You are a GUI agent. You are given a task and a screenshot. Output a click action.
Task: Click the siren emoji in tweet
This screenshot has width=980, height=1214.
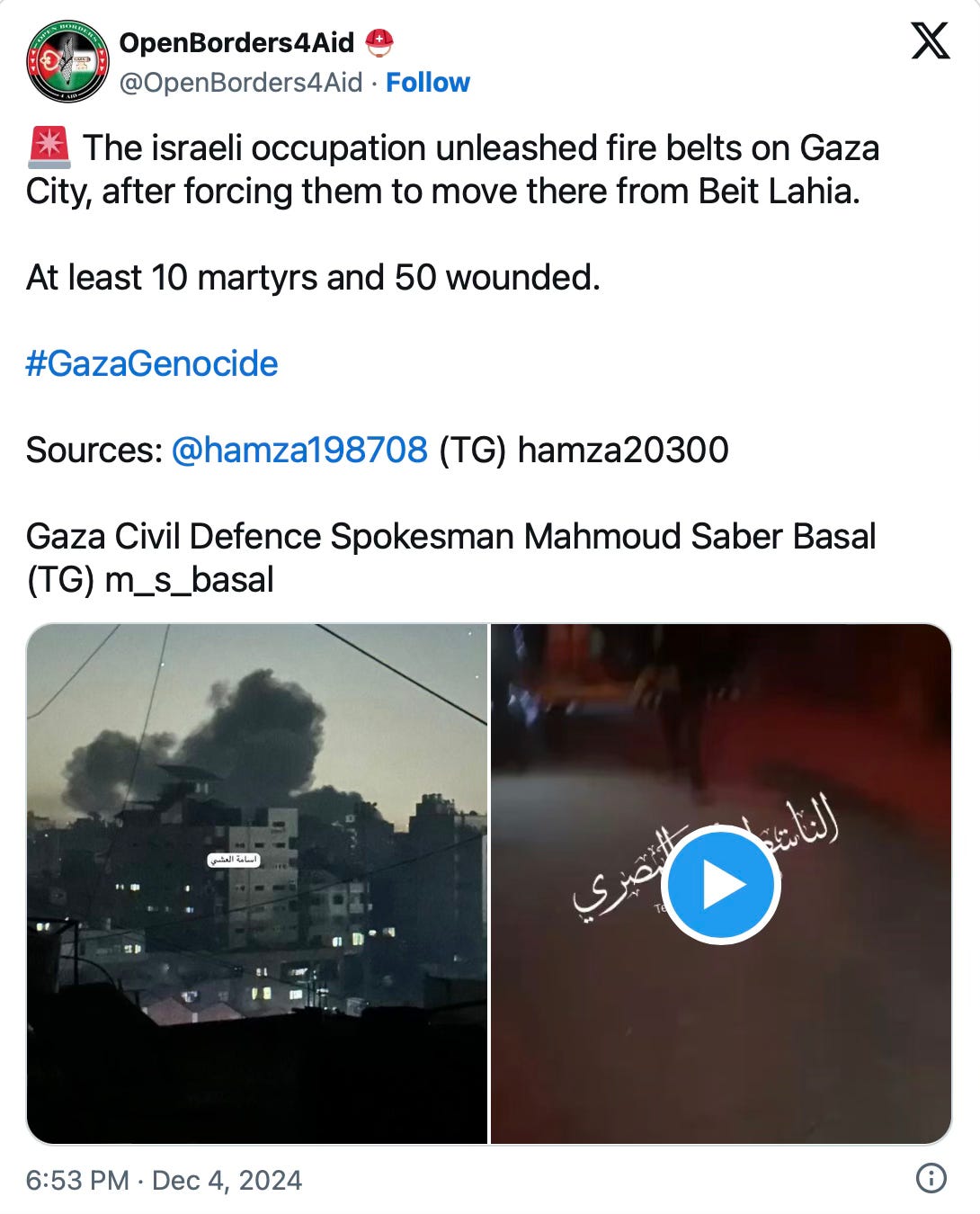pos(49,148)
